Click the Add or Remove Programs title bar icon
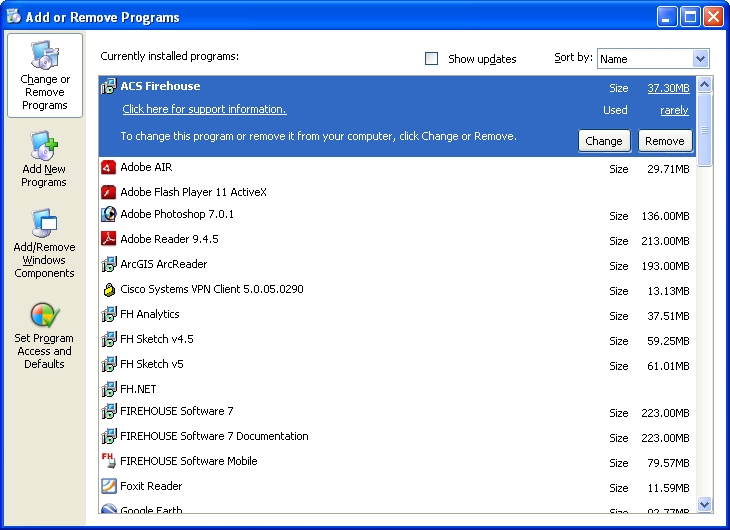Screen dimensions: 730x530 [14, 16]
